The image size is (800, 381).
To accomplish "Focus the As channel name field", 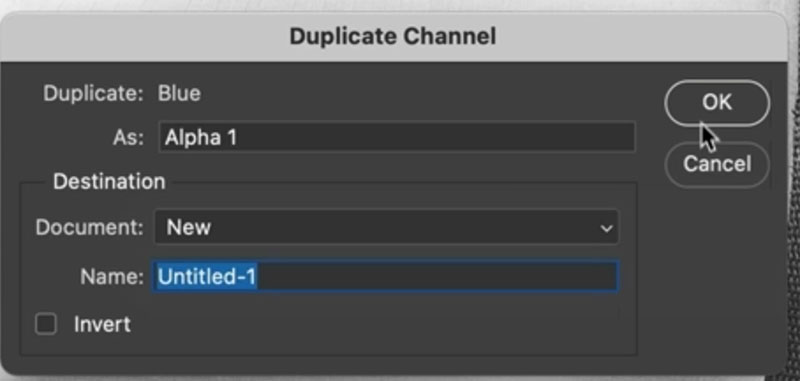I will click(x=397, y=137).
